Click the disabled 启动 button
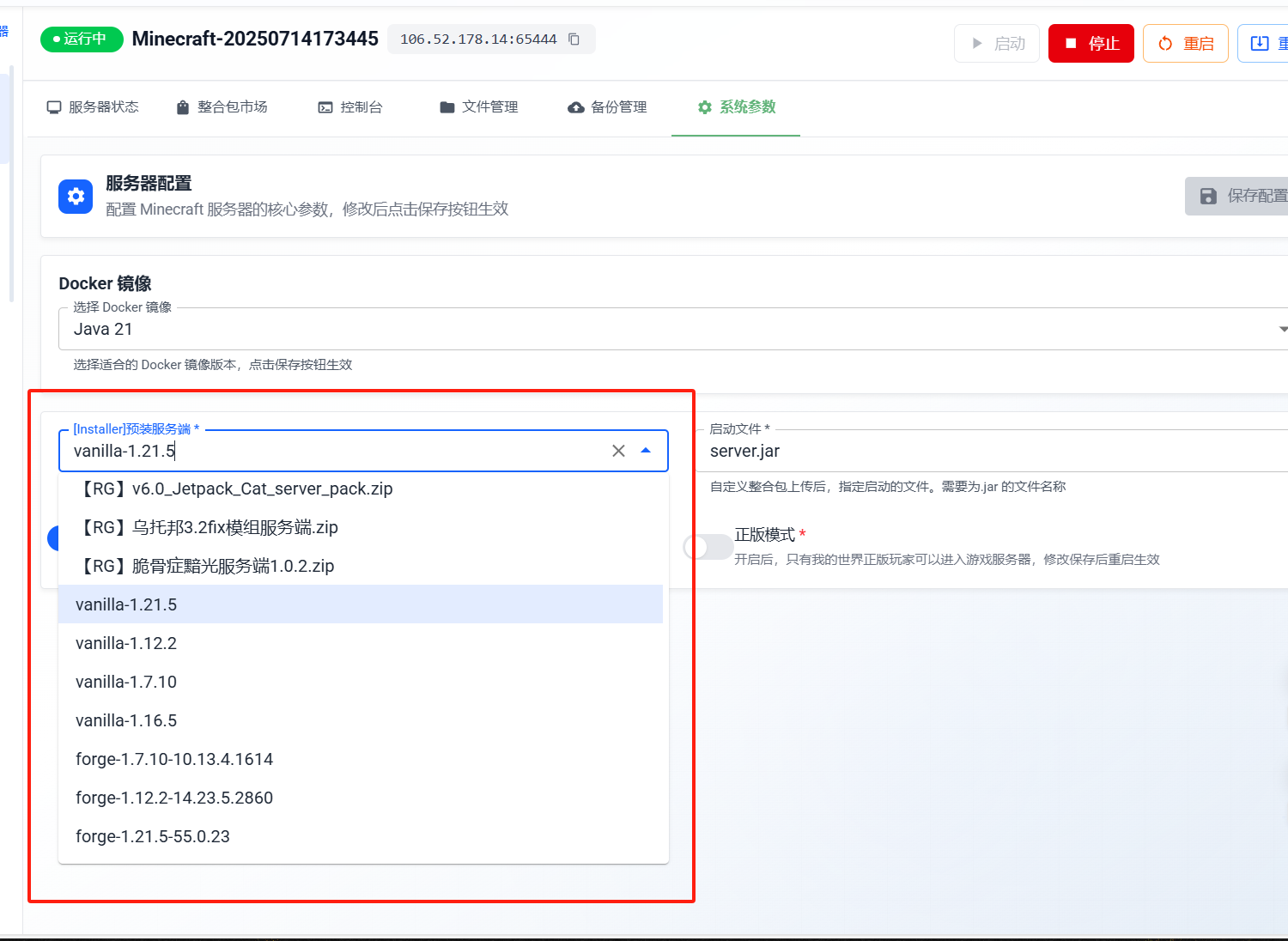Viewport: 1288px width, 941px height. coord(997,43)
